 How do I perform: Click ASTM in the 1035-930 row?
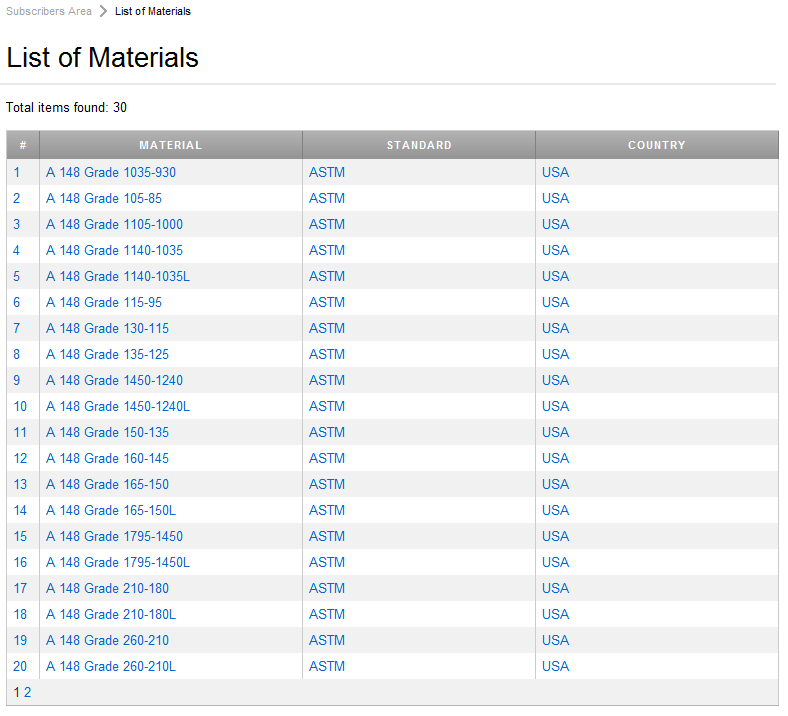327,172
